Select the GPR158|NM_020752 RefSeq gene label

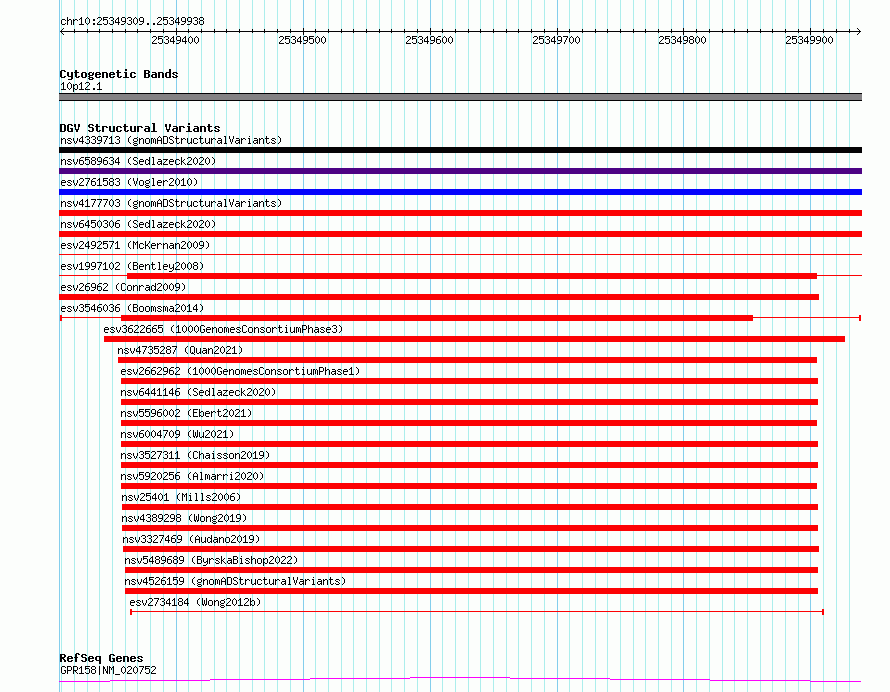(108, 670)
